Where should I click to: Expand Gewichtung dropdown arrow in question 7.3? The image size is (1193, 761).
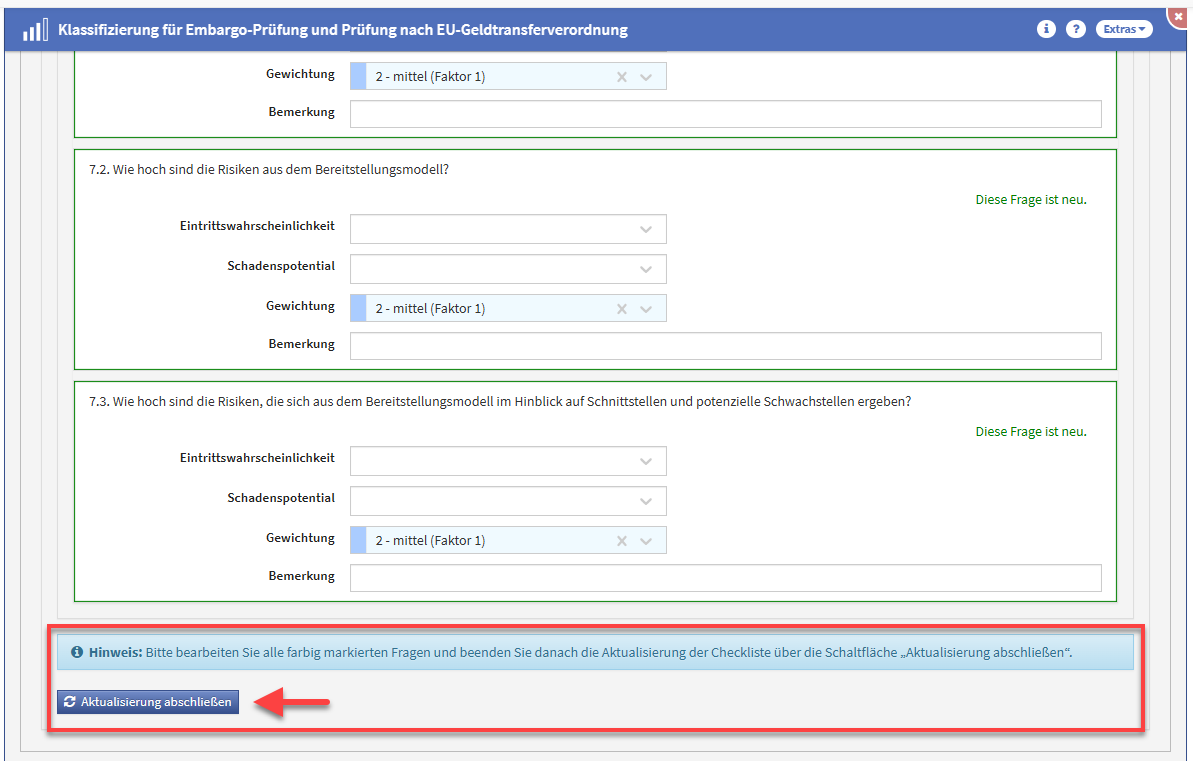coord(646,541)
